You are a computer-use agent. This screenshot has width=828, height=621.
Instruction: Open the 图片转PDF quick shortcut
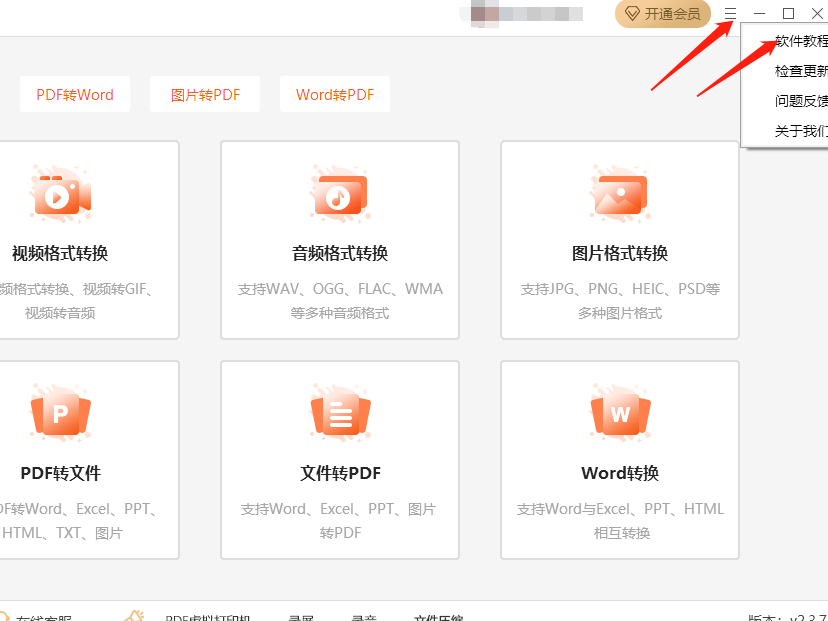(x=205, y=94)
